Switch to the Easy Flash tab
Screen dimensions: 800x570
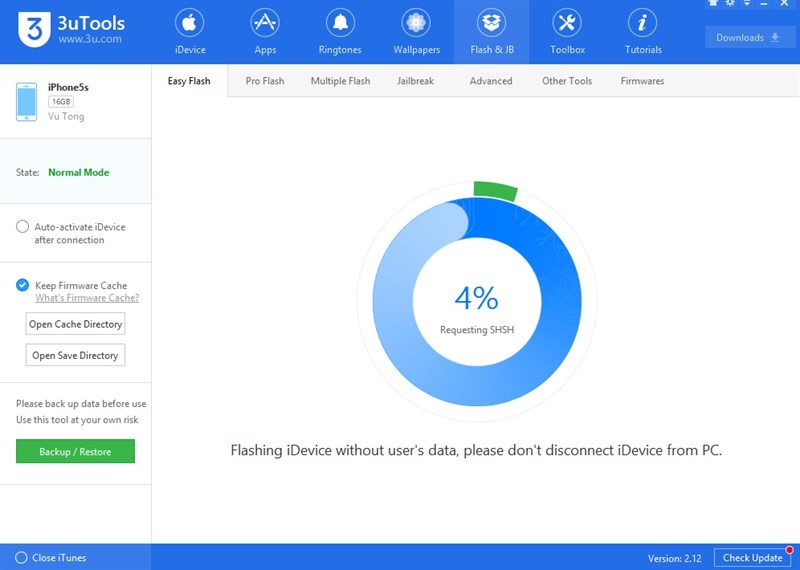point(189,81)
